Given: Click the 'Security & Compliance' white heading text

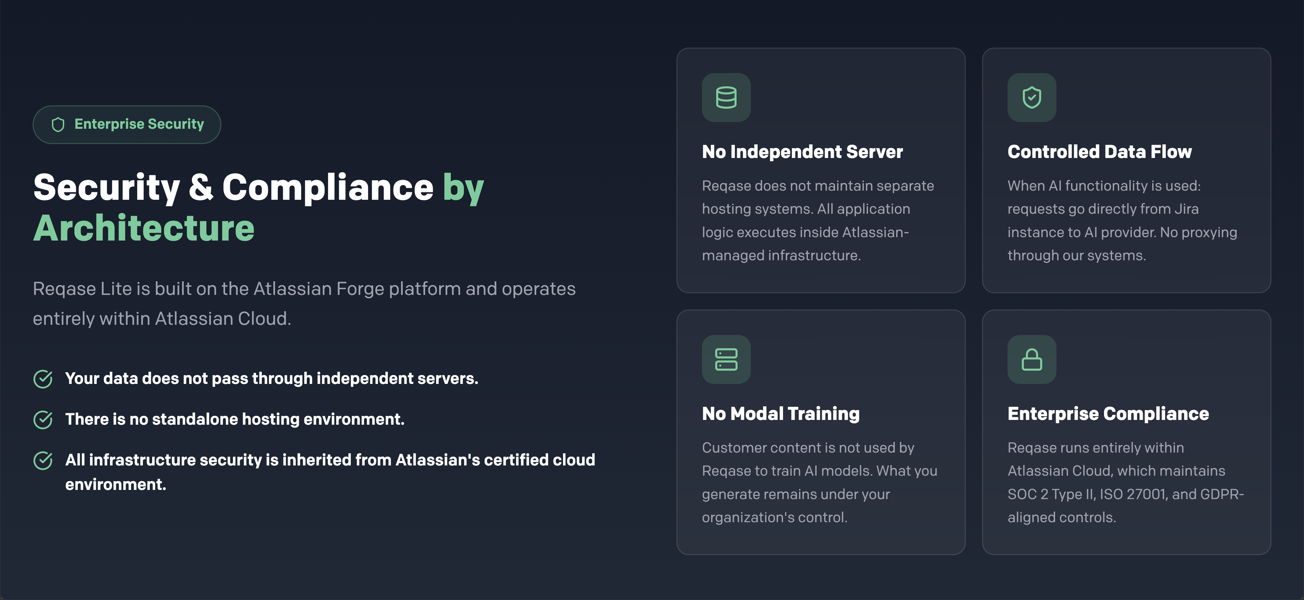Looking at the screenshot, I should [x=233, y=188].
